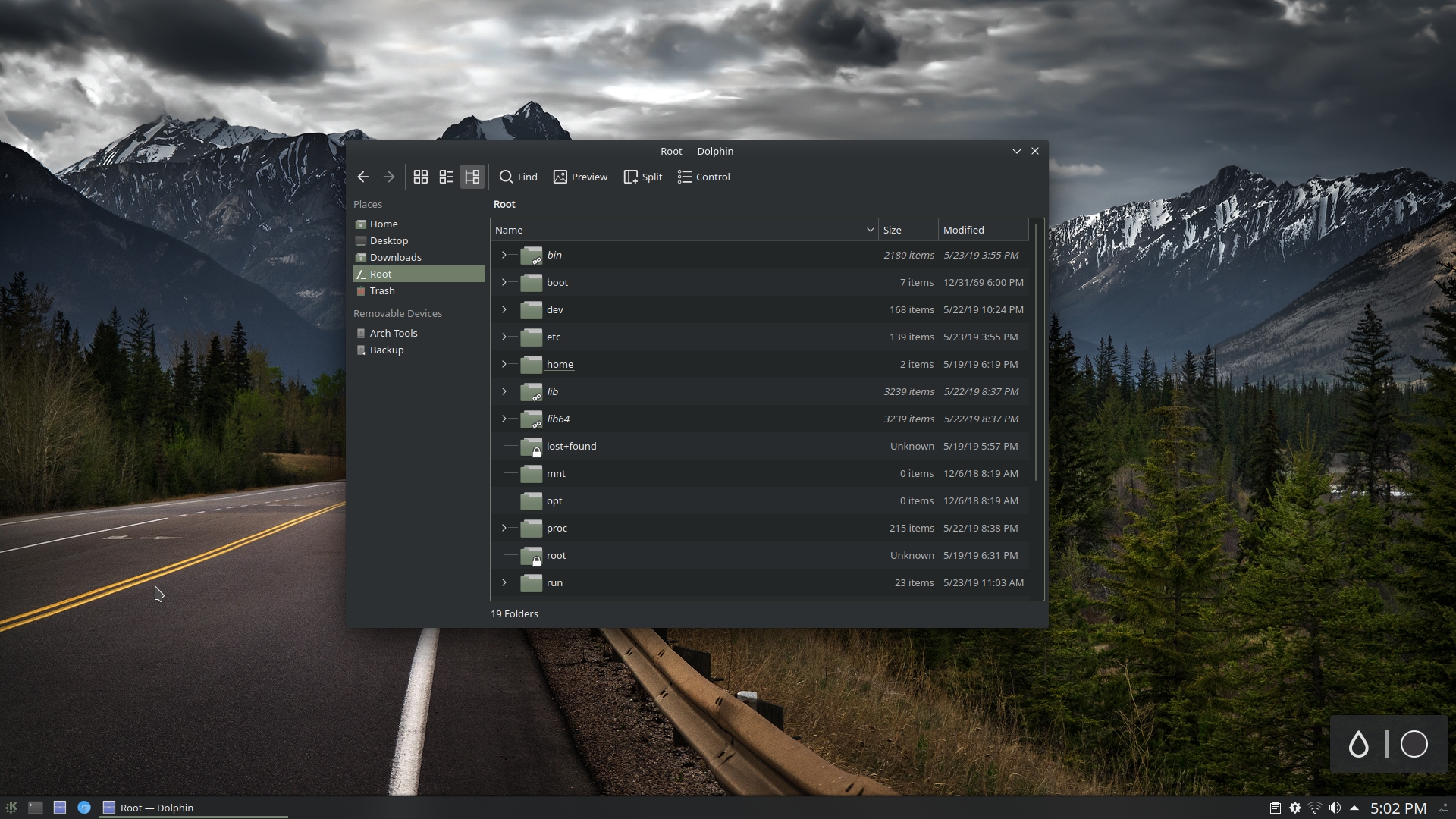Click '12/31/69 6:00 PM' date of boot
The image size is (1456, 819).
coord(983,282)
